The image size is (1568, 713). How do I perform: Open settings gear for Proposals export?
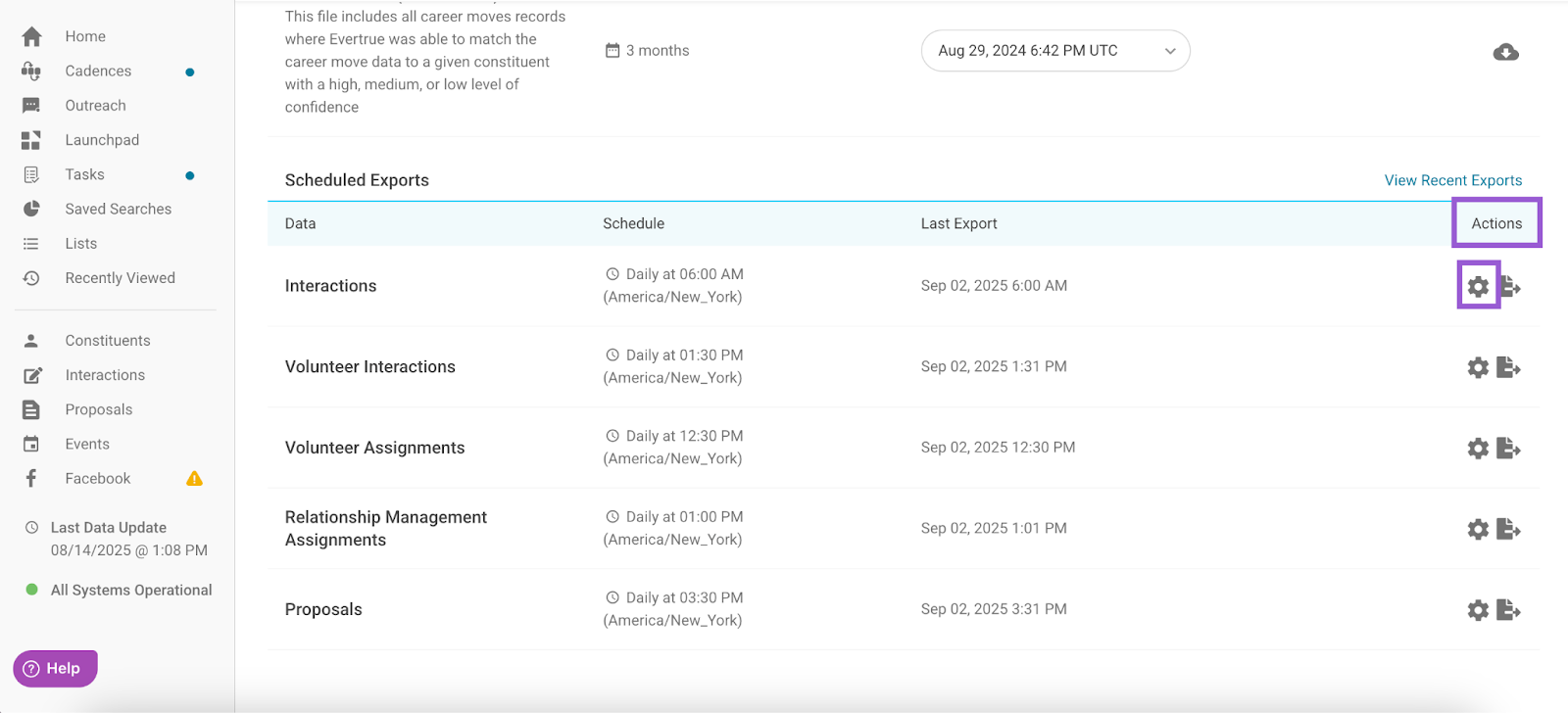coord(1478,610)
